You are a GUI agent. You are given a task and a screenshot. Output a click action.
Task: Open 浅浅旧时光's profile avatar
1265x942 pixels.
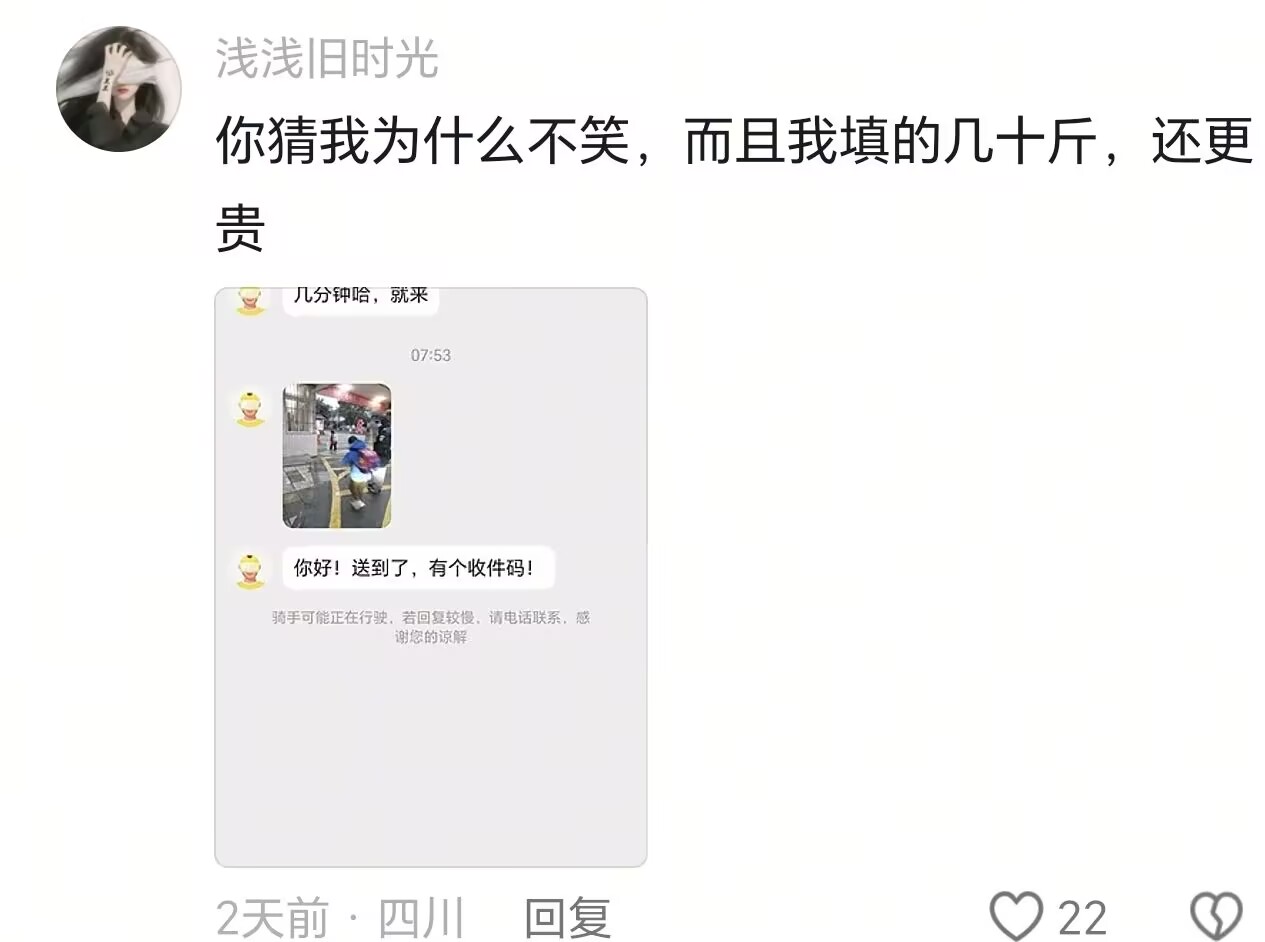(118, 89)
